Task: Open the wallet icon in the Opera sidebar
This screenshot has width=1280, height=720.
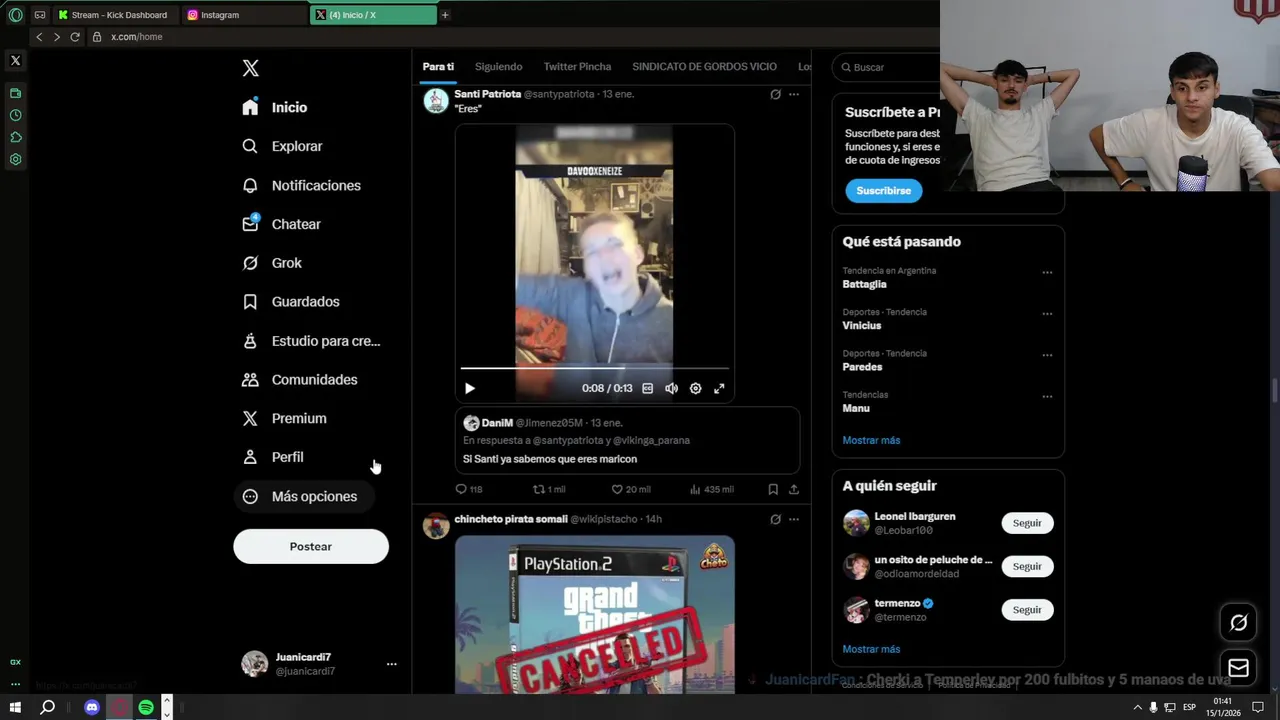Action: point(15,93)
